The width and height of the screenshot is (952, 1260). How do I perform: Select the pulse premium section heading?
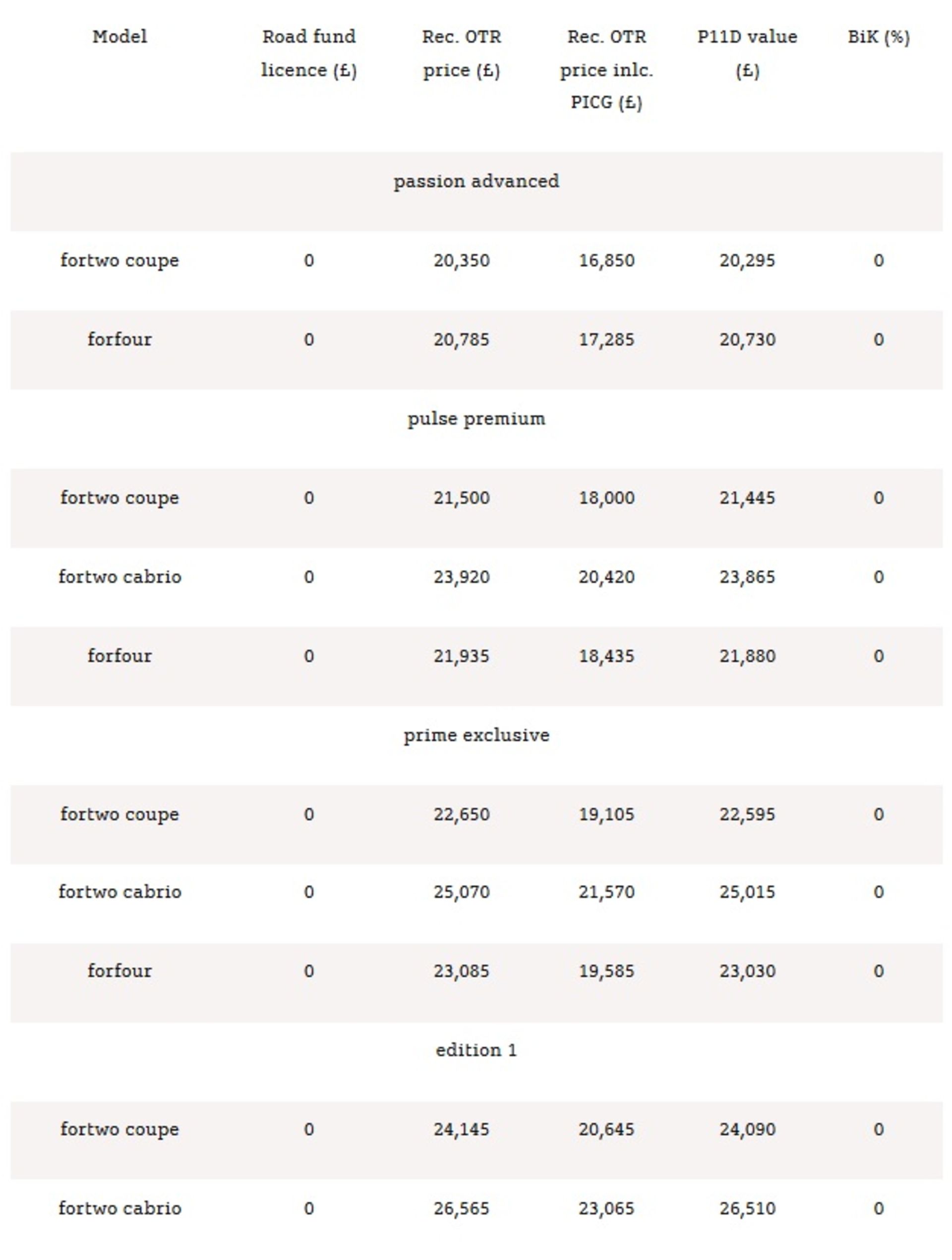click(476, 419)
